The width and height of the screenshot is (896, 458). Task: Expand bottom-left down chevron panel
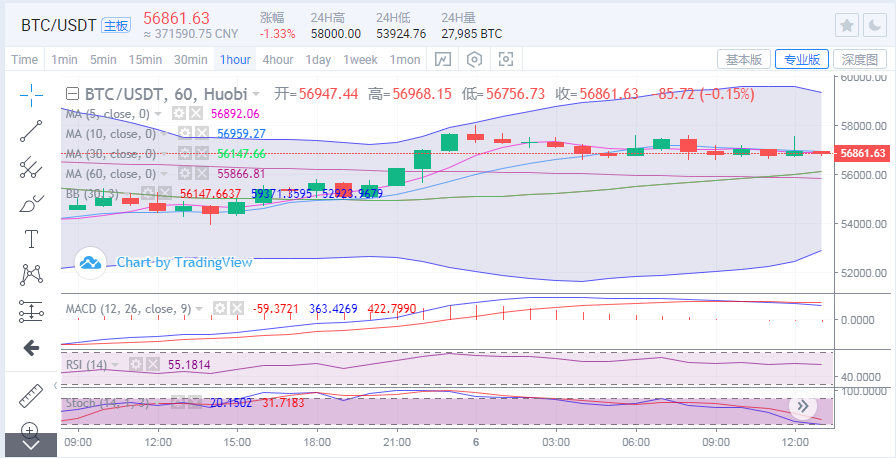coord(31,445)
